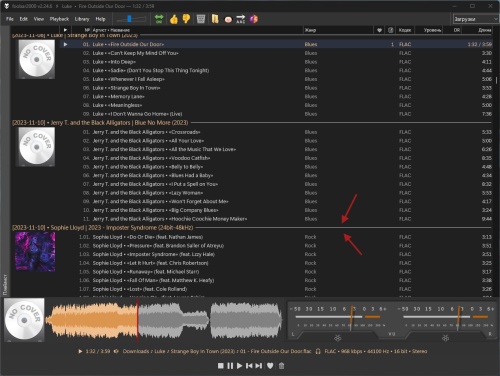Click the vertical Плейлист tab on left edge
500x376 pixels.
pyautogui.click(x=5, y=284)
